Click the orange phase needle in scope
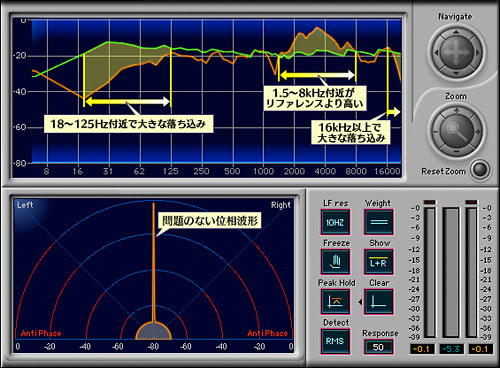This screenshot has width=500, height=368. point(154,262)
